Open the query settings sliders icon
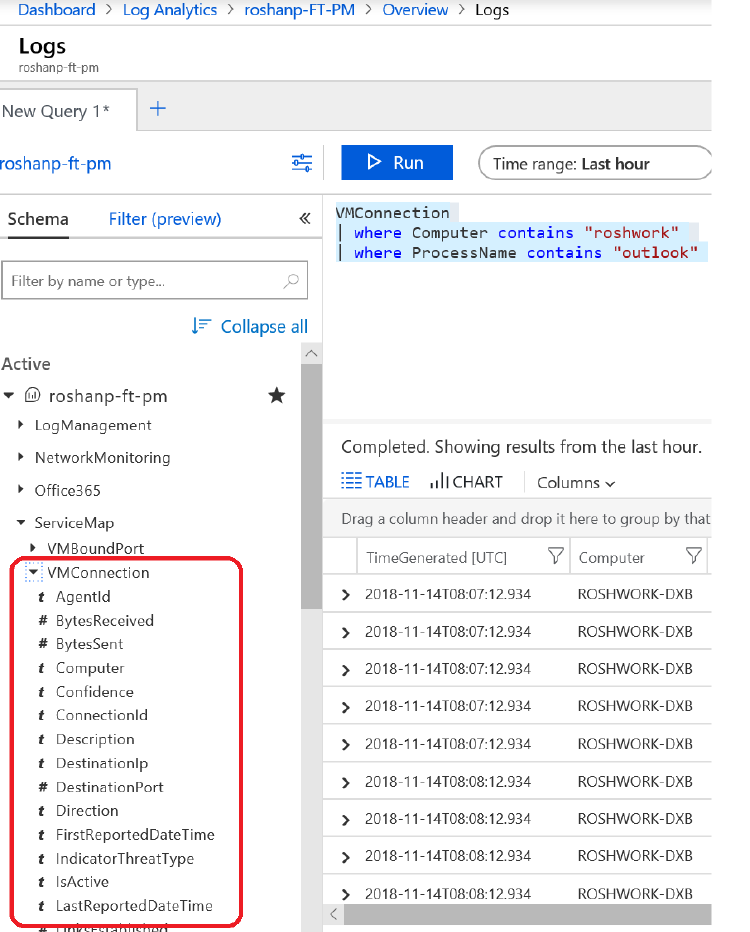The width and height of the screenshot is (750, 932). point(302,163)
